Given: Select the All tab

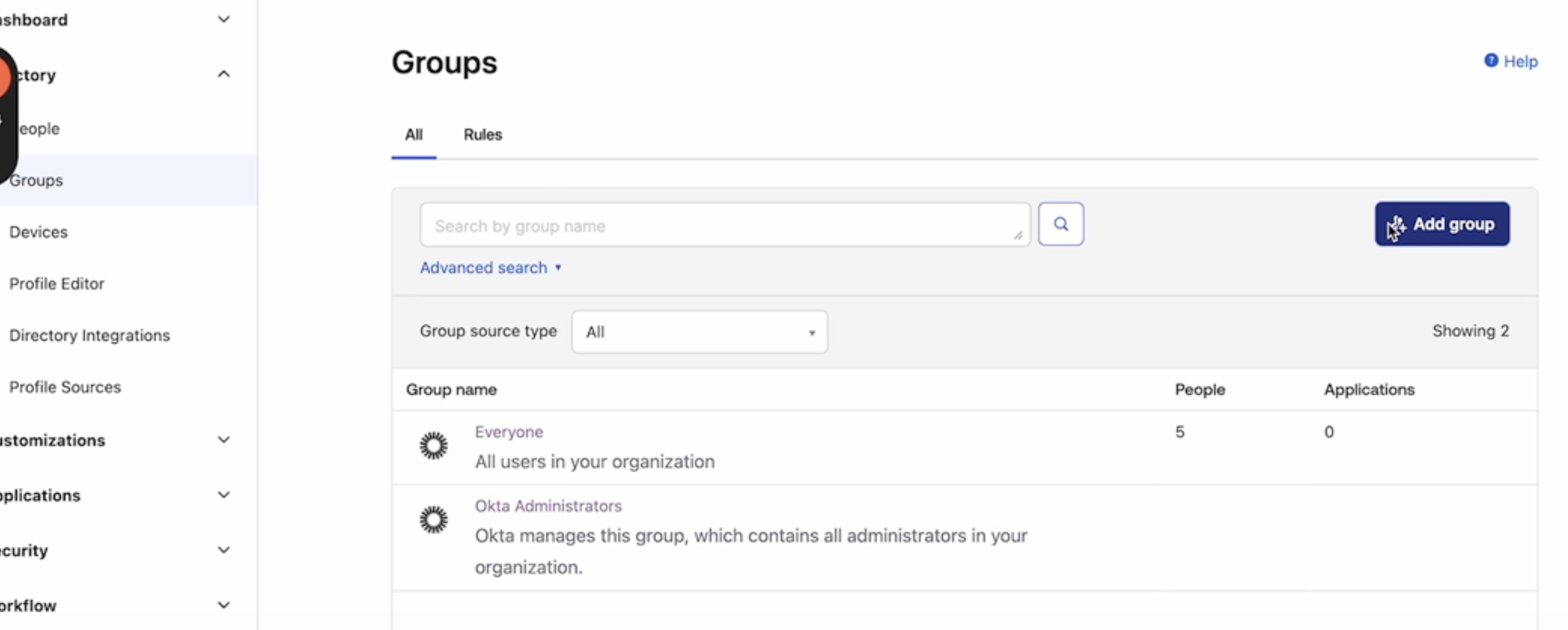Looking at the screenshot, I should coord(414,134).
